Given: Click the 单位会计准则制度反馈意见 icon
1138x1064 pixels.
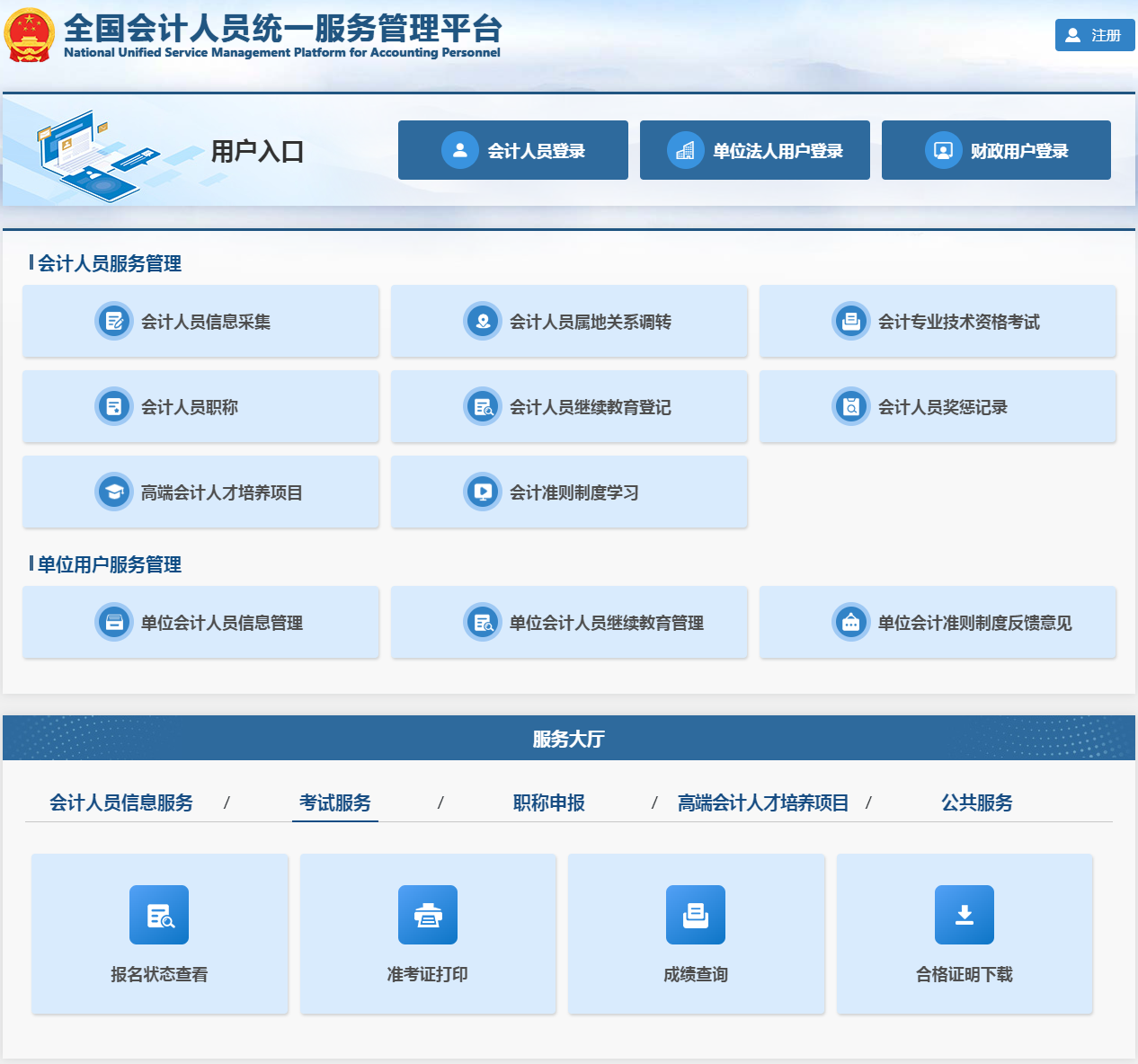Looking at the screenshot, I should [851, 623].
